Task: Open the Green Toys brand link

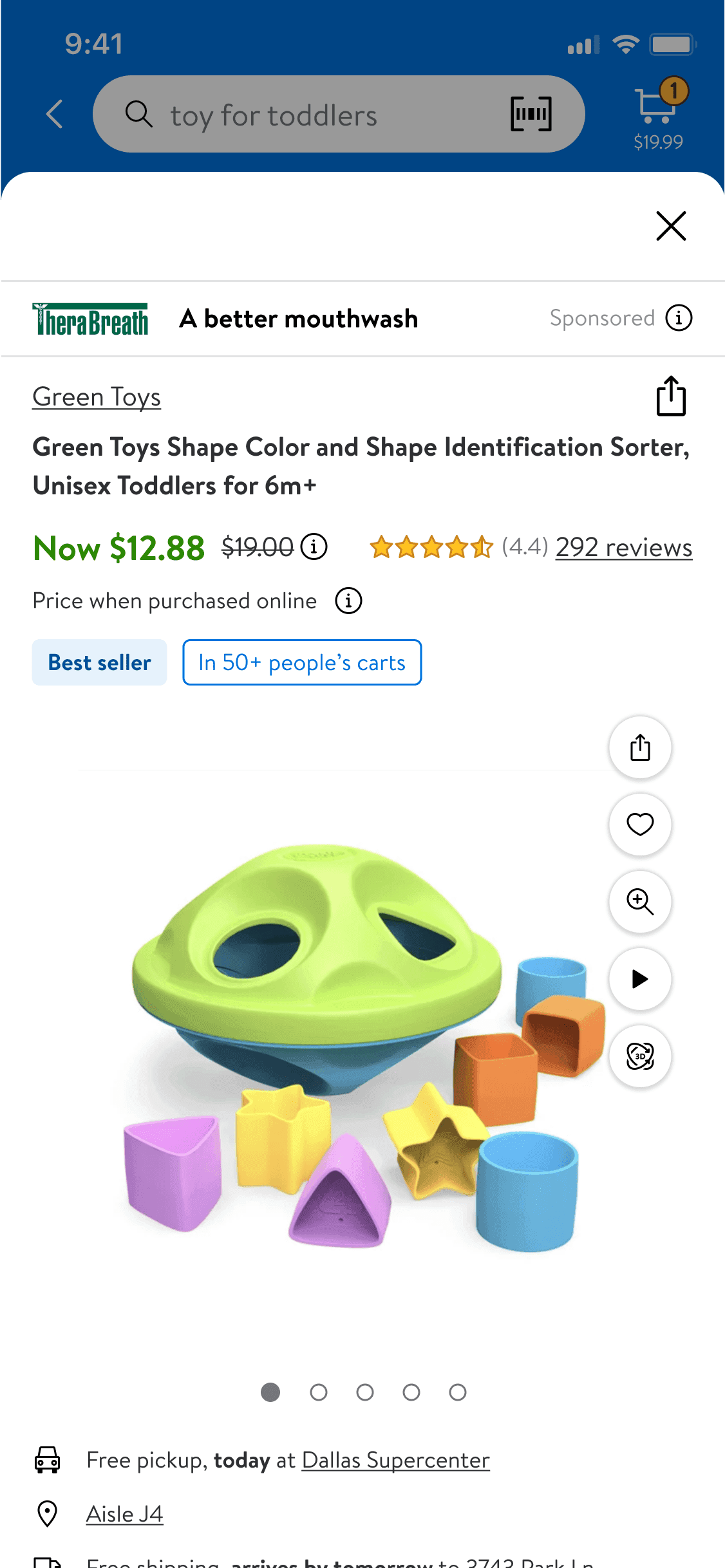Action: click(x=97, y=397)
